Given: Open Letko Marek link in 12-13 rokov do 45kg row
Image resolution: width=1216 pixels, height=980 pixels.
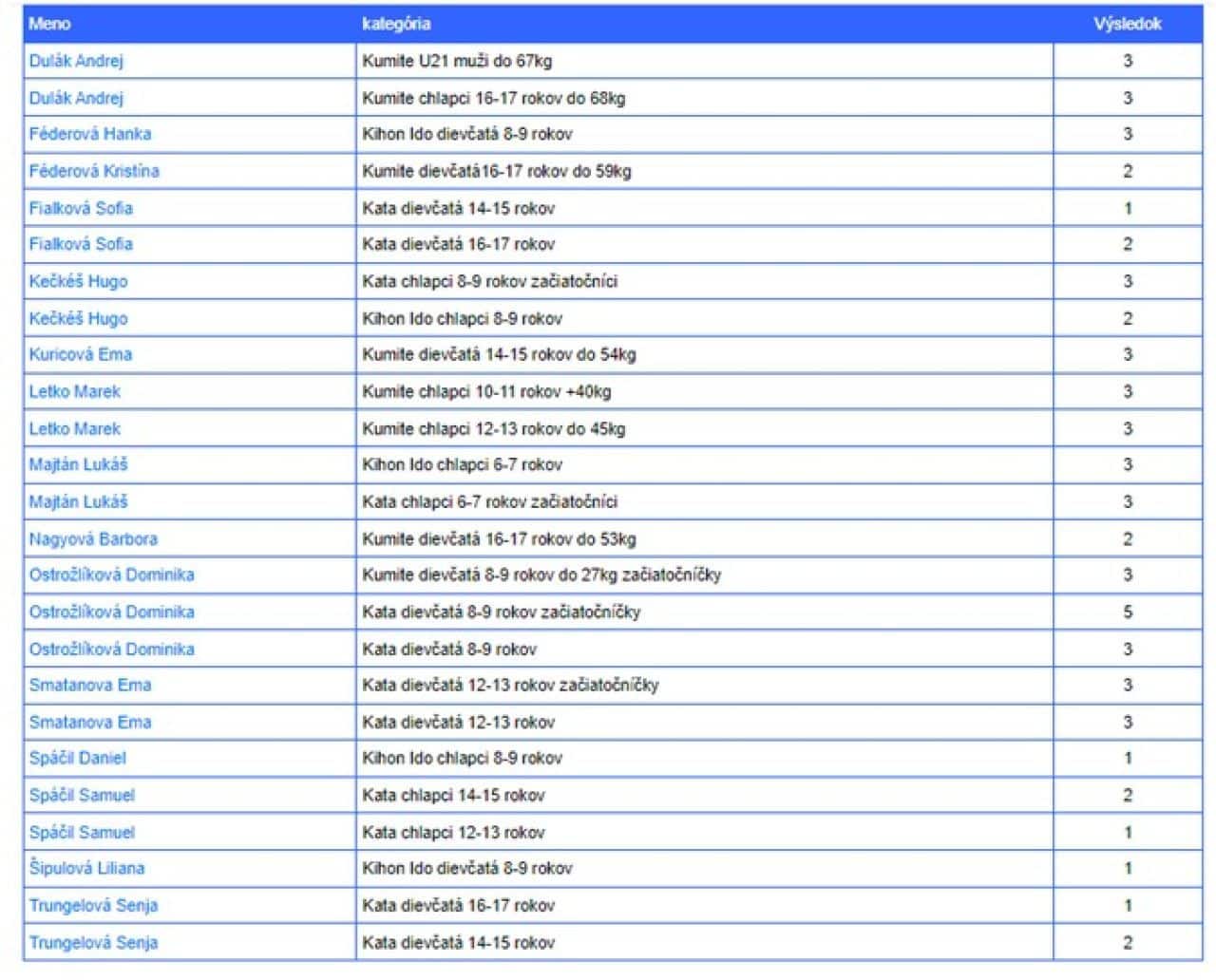Looking at the screenshot, I should pos(75,428).
